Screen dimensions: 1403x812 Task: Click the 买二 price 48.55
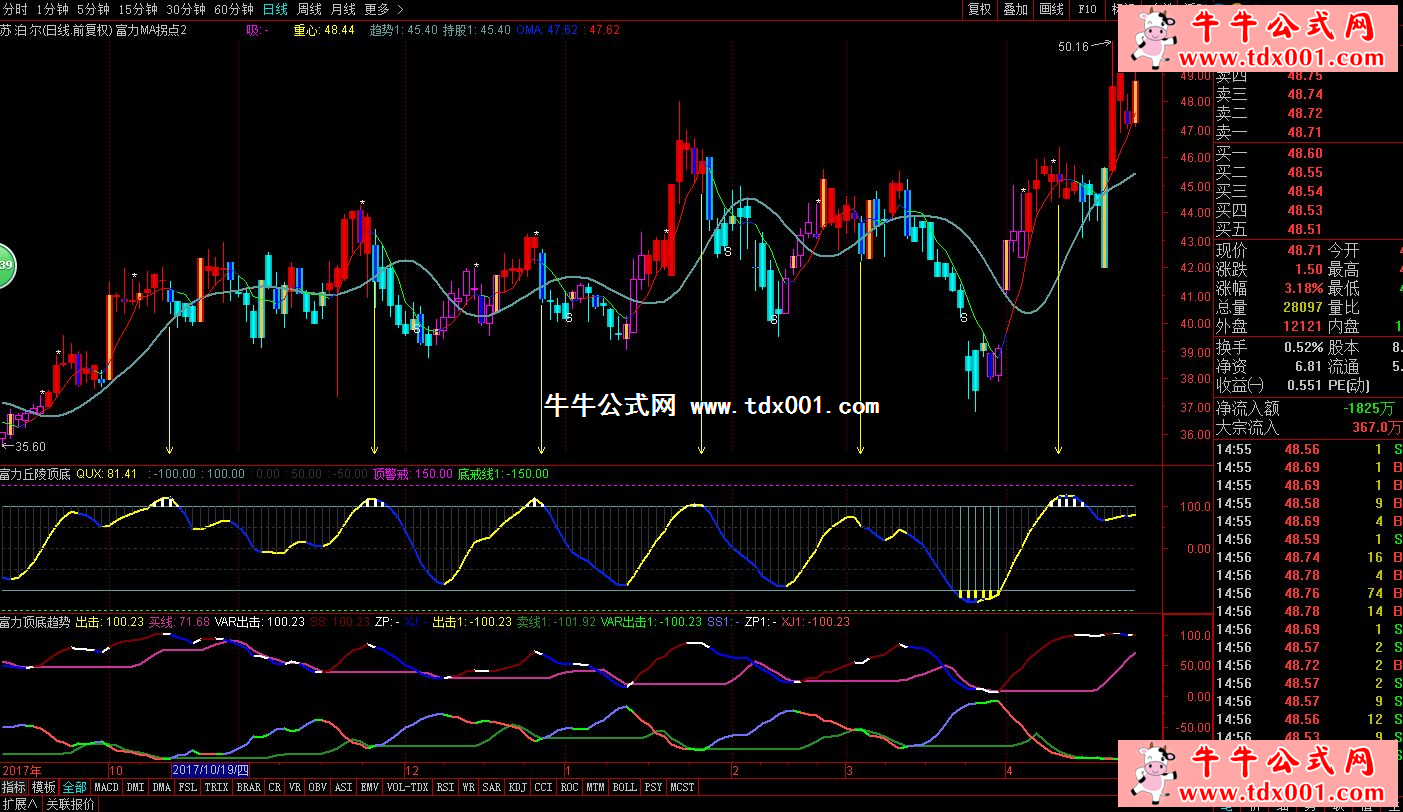coord(1305,172)
